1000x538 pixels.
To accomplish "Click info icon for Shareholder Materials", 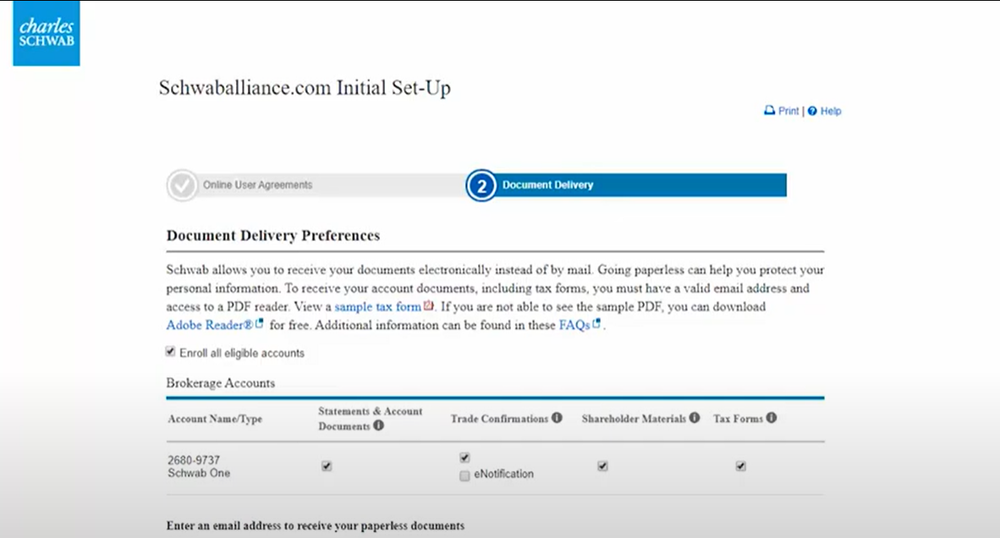I will 695,418.
